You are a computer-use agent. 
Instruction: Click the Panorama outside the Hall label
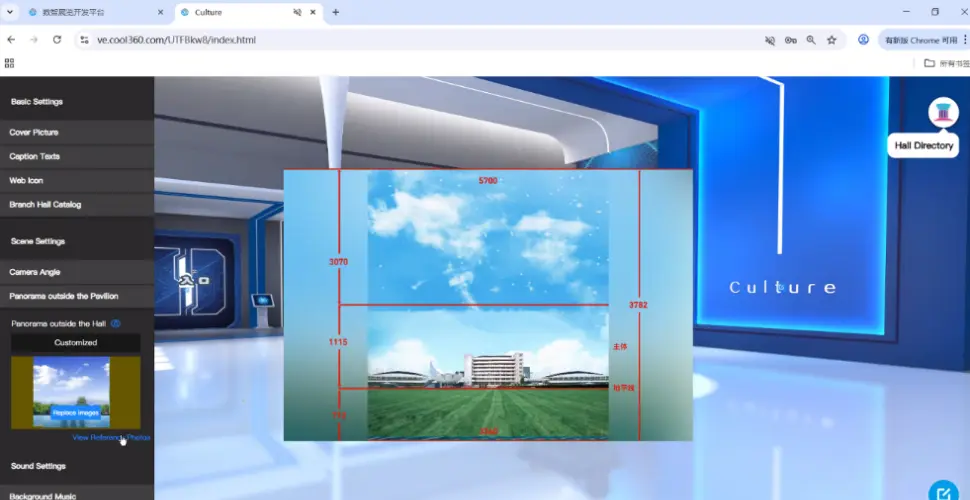[59, 324]
